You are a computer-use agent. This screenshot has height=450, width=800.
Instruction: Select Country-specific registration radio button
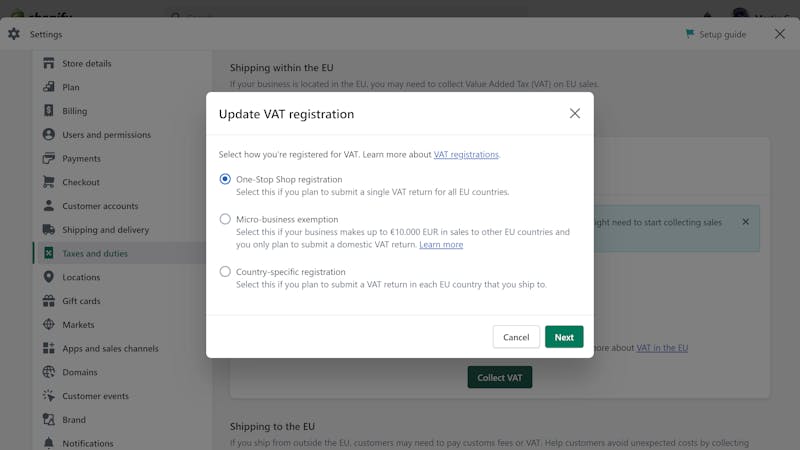point(225,271)
